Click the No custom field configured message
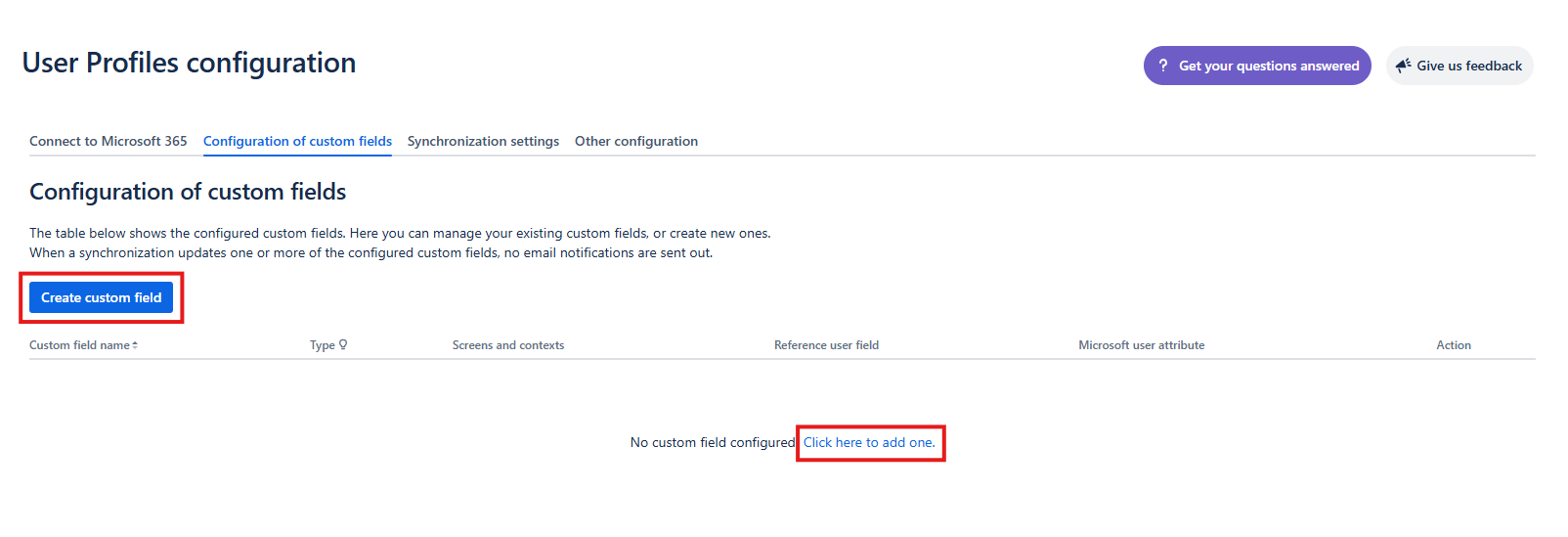 click(x=712, y=442)
